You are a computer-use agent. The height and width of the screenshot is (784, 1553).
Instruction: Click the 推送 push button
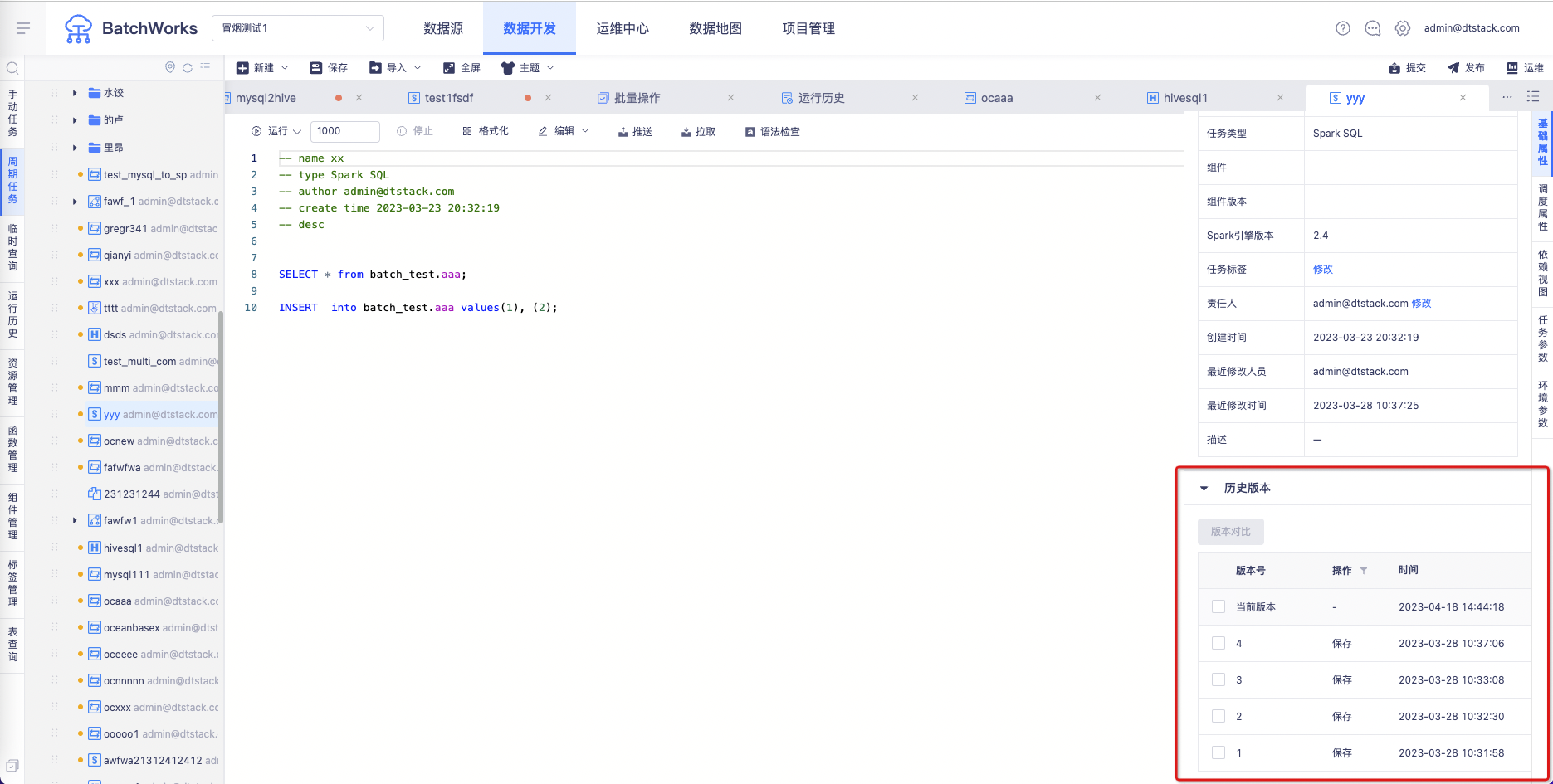pos(635,131)
